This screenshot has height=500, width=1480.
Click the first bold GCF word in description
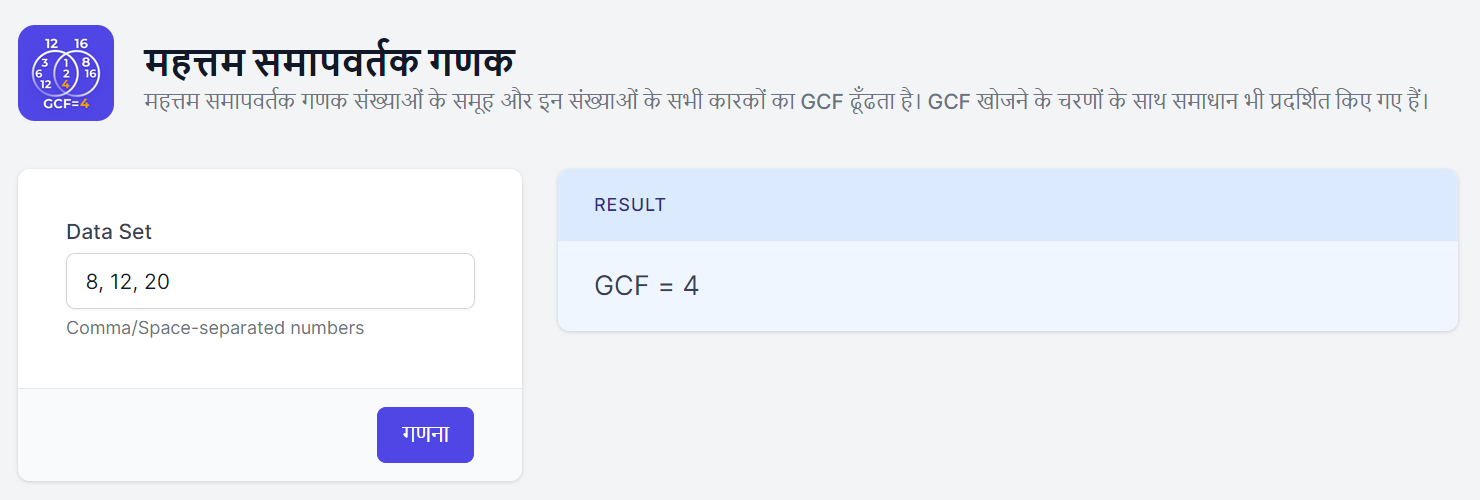822,101
